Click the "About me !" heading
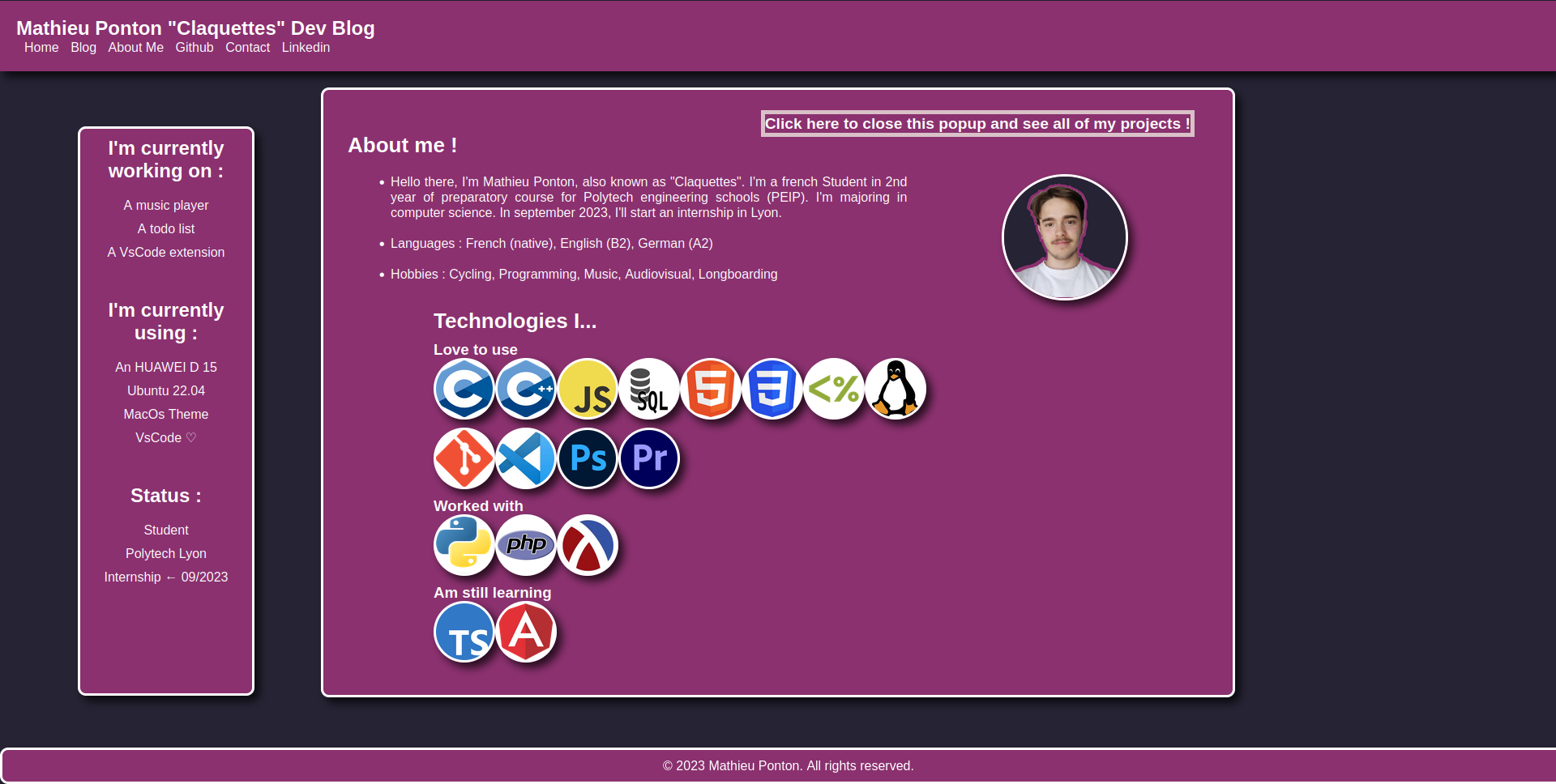 403,145
